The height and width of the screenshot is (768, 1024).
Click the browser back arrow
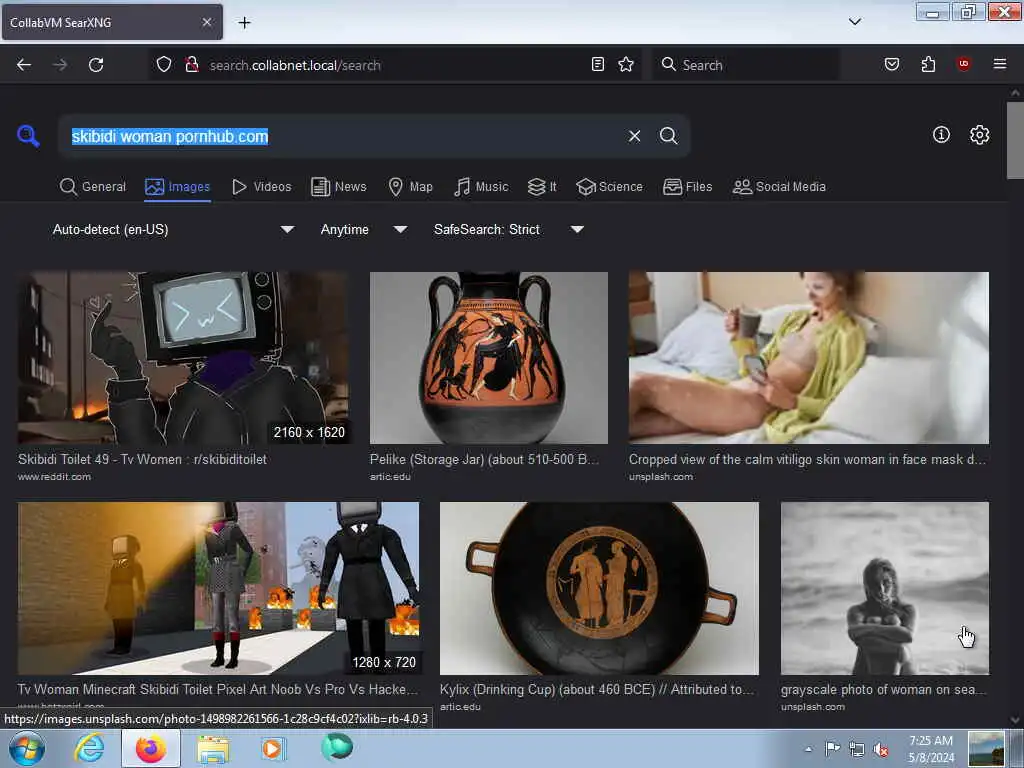[24, 65]
